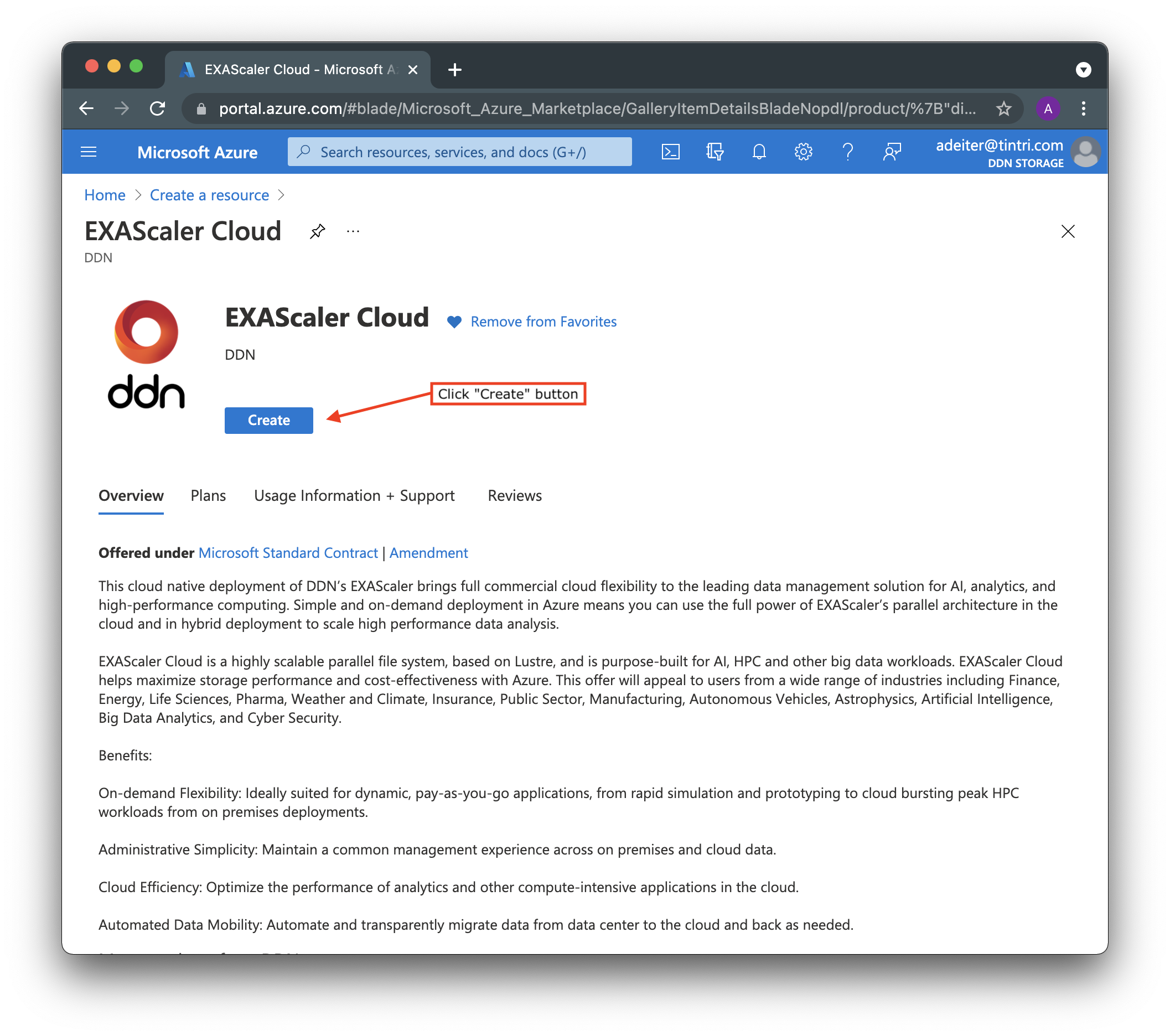Image resolution: width=1170 pixels, height=1036 pixels.
Task: Switch to the Plans tab
Action: click(208, 495)
